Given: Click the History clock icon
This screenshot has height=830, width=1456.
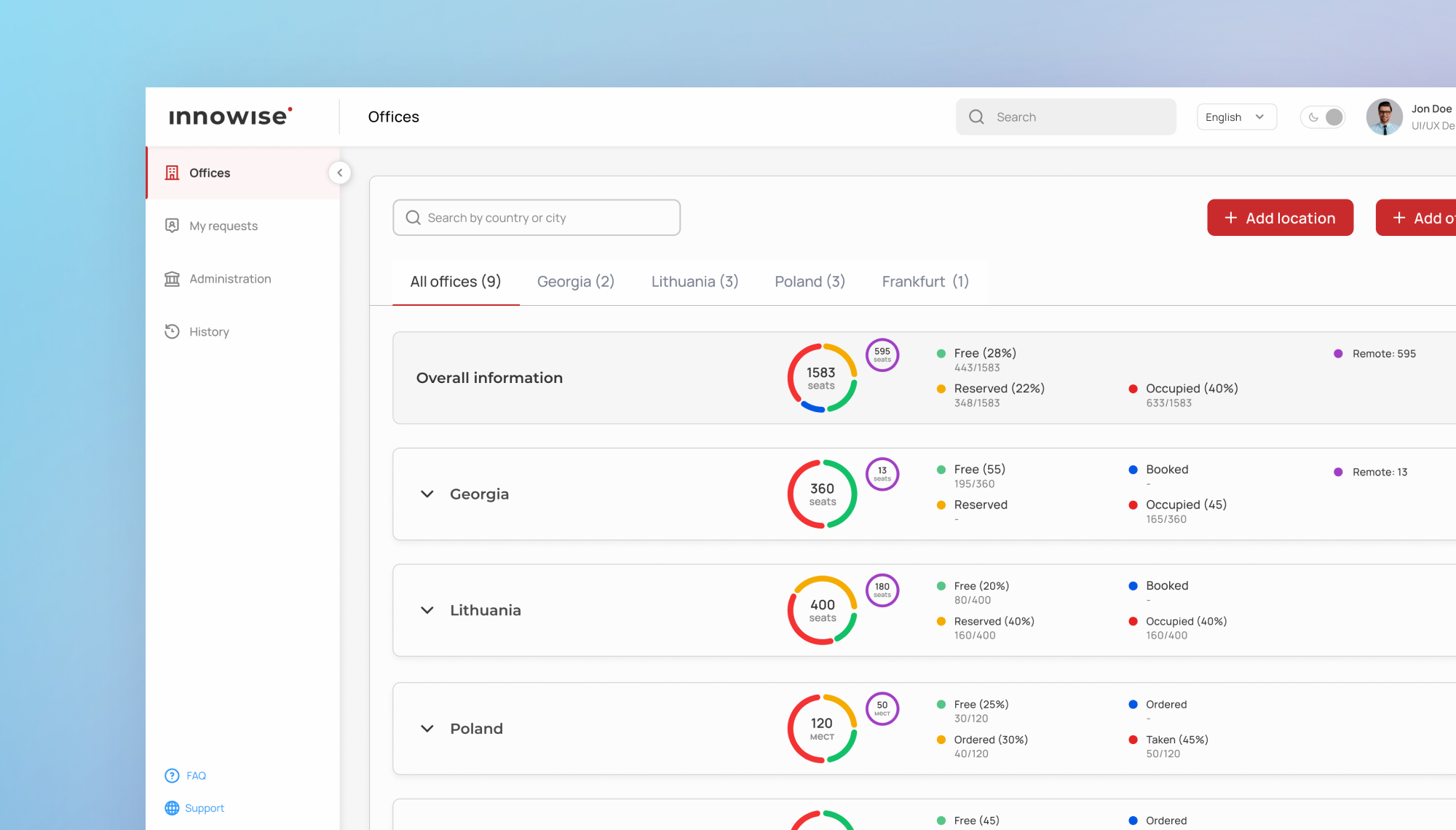Looking at the screenshot, I should click(172, 331).
